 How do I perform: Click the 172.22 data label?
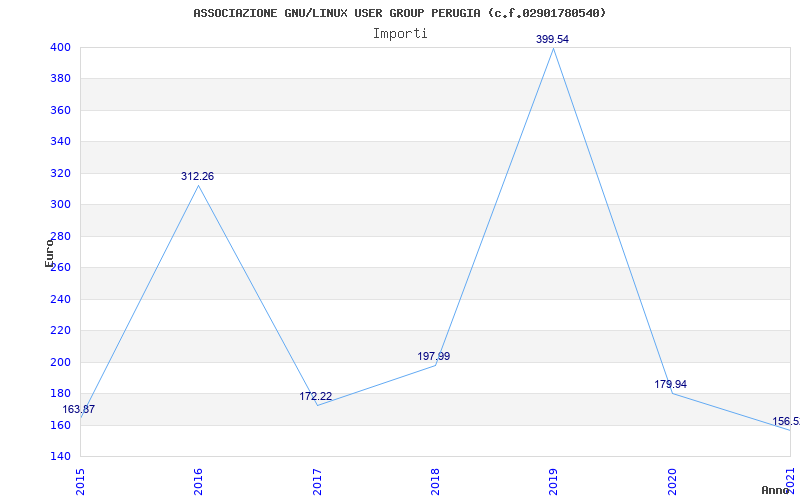(x=315, y=396)
